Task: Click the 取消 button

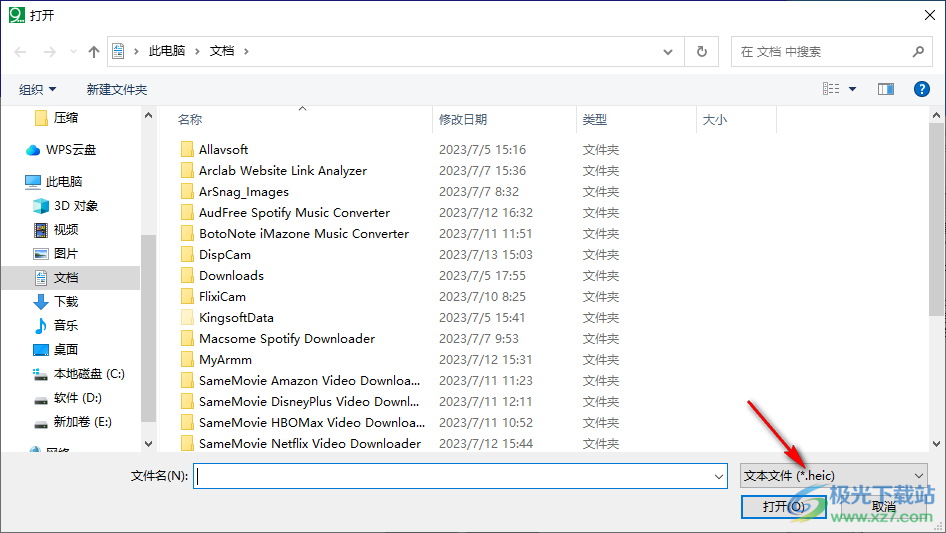Action: pyautogui.click(x=883, y=506)
